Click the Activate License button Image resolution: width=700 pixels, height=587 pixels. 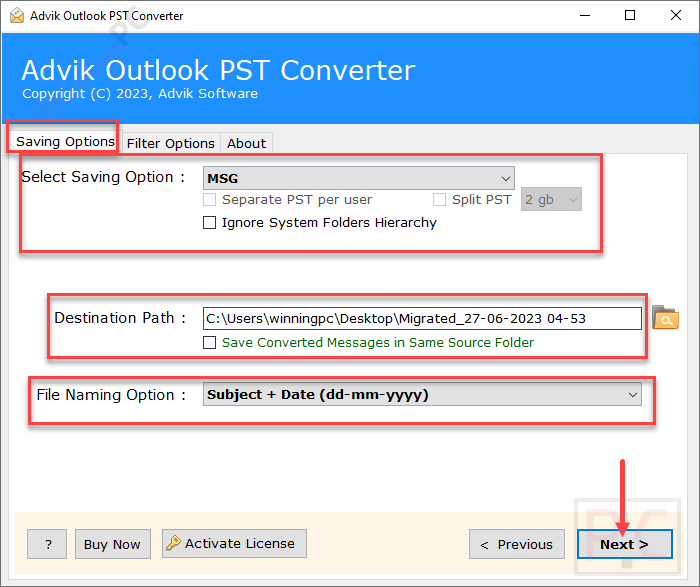tap(234, 544)
